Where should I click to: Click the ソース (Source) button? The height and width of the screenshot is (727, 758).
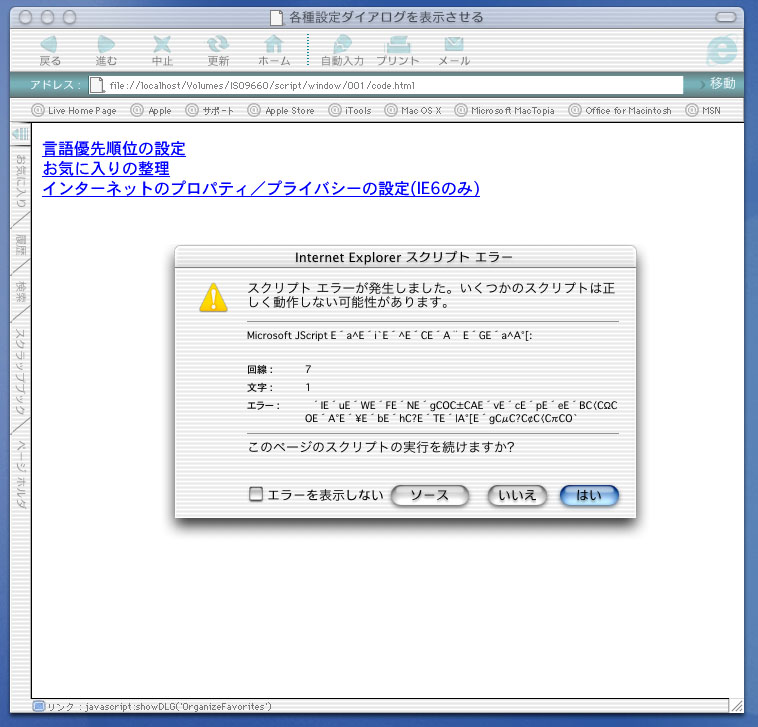tap(430, 495)
